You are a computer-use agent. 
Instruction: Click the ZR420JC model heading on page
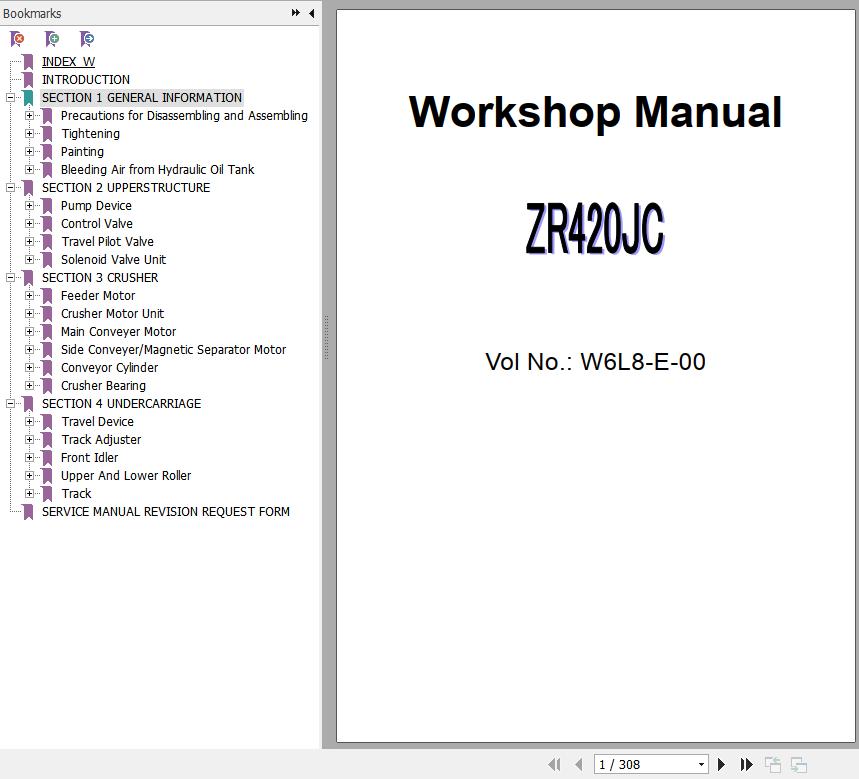click(595, 228)
